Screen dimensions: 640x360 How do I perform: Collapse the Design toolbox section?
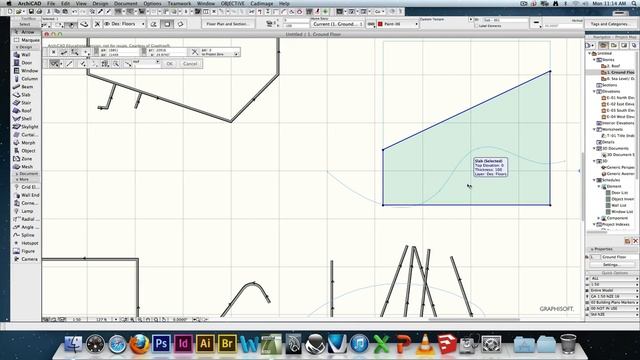[17, 47]
